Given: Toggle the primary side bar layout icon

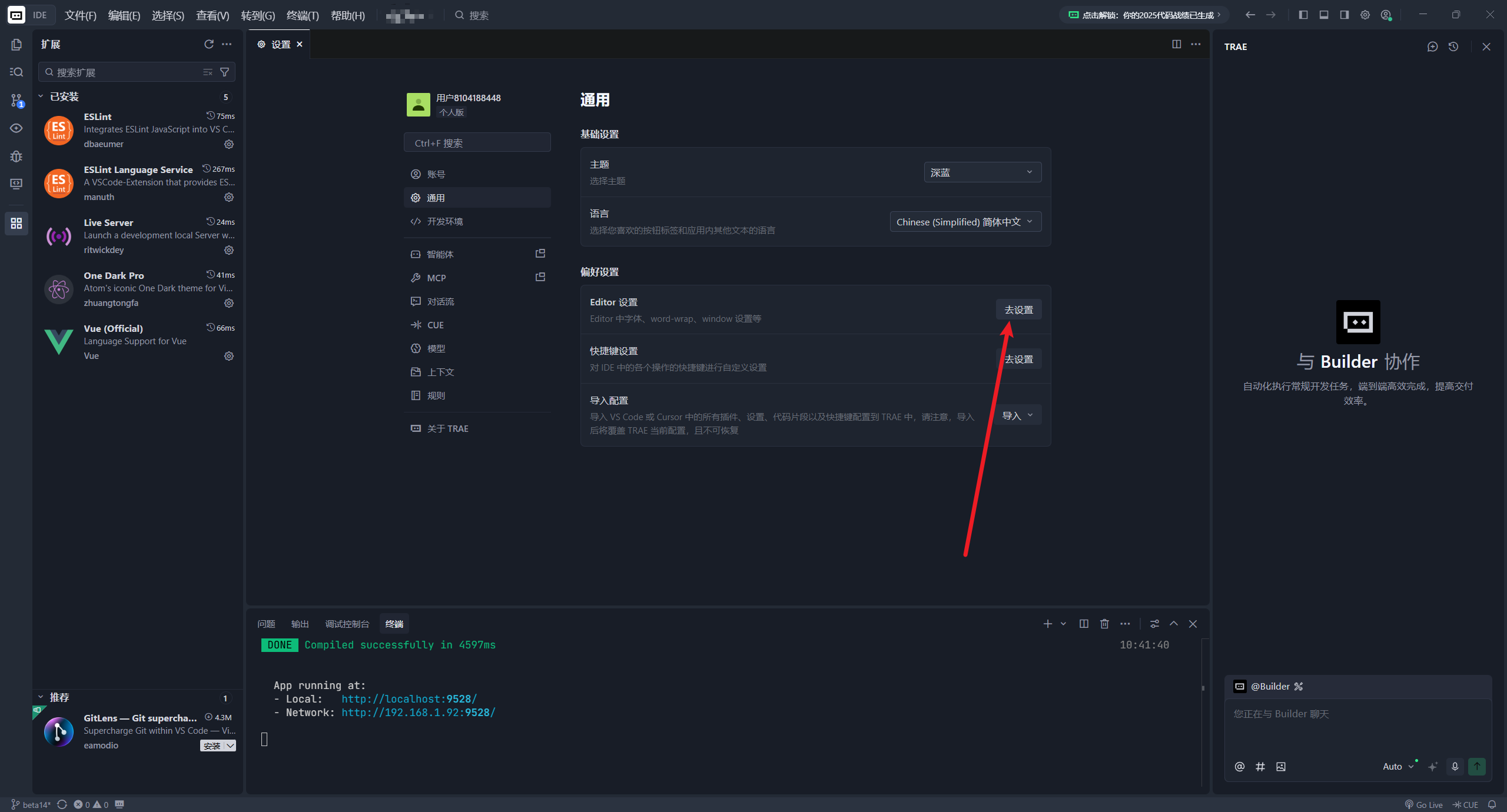Looking at the screenshot, I should pos(1303,15).
